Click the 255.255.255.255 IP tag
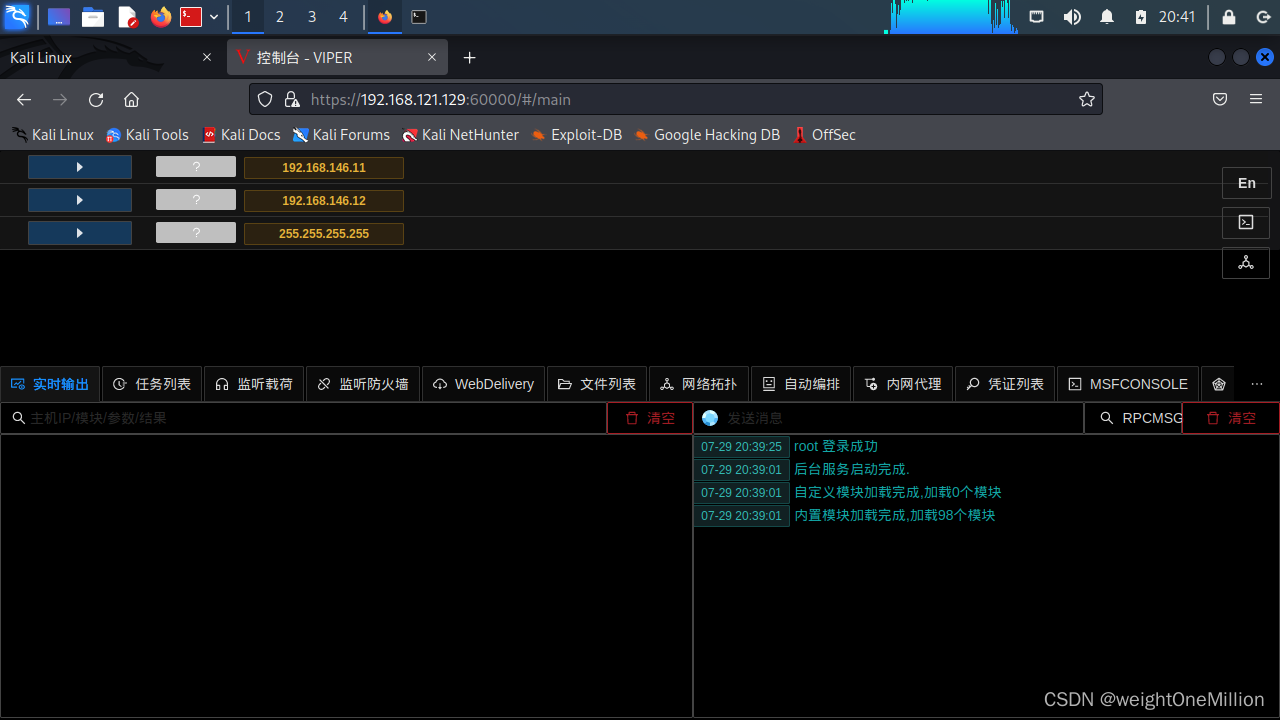Viewport: 1280px width, 720px height. [324, 234]
